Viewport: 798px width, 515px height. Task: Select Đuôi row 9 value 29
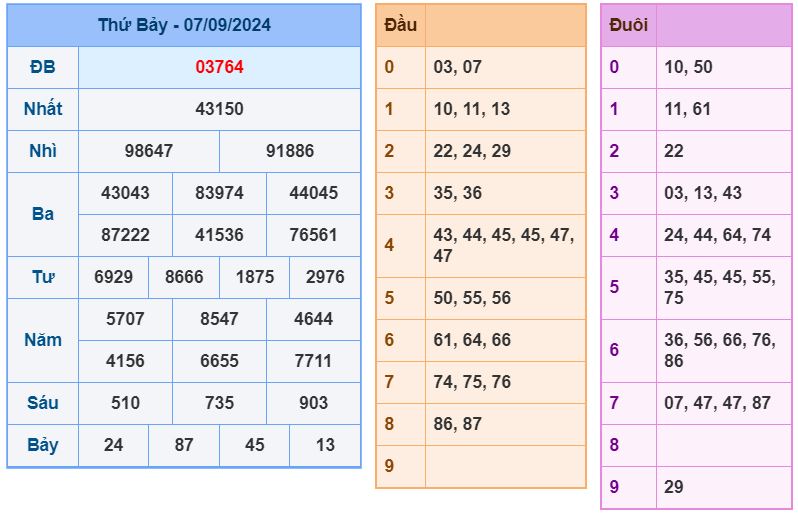673,487
